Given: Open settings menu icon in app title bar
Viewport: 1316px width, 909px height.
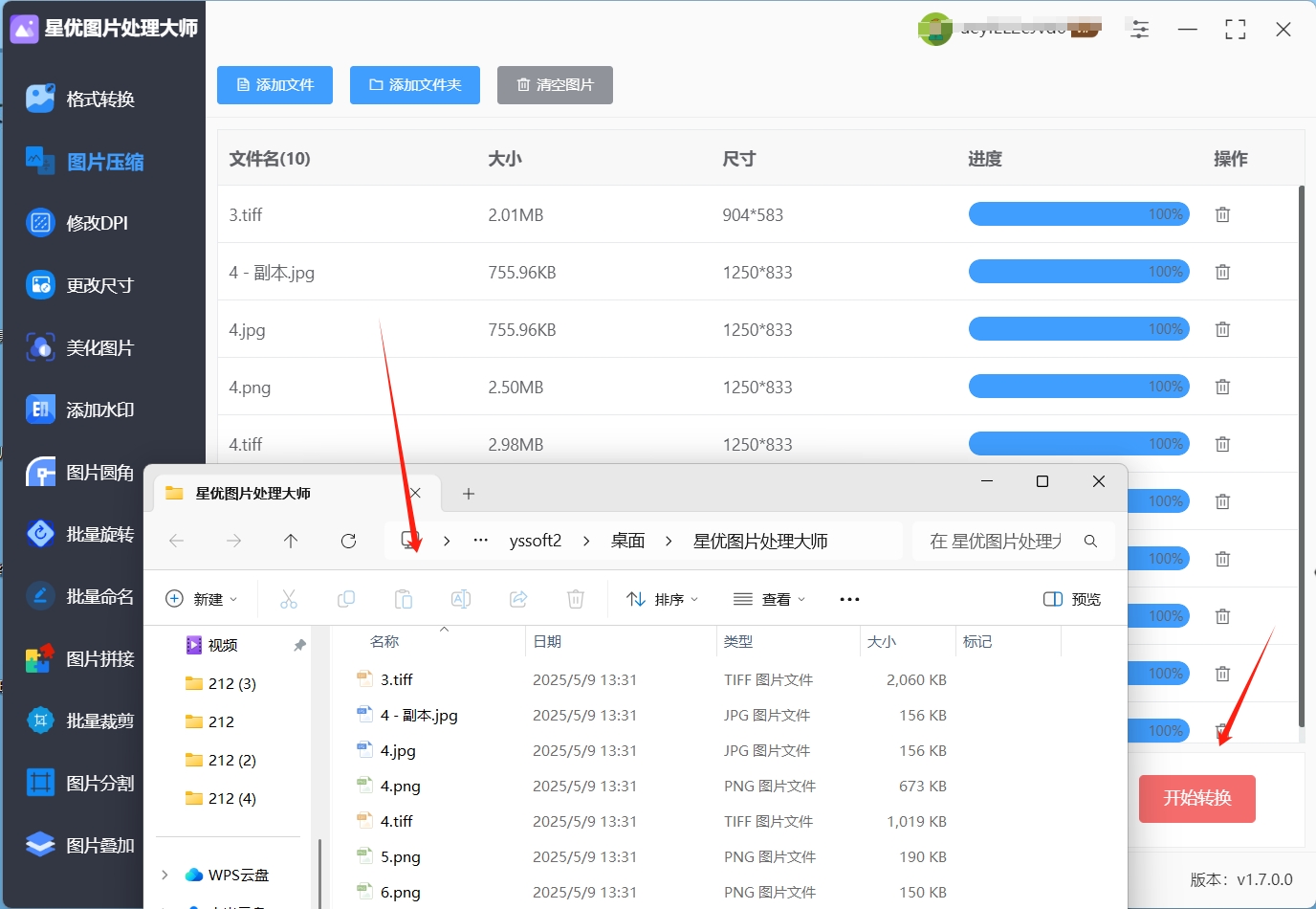Looking at the screenshot, I should (x=1140, y=29).
